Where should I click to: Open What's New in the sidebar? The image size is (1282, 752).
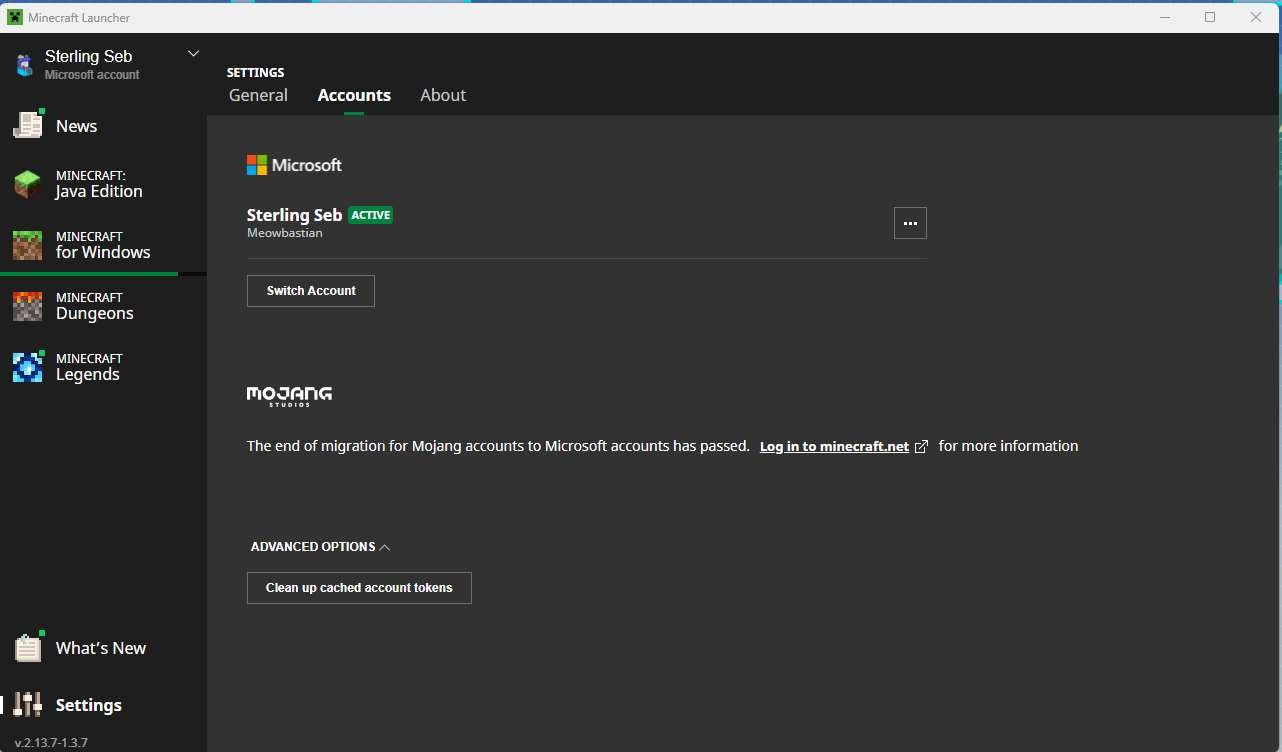103,648
